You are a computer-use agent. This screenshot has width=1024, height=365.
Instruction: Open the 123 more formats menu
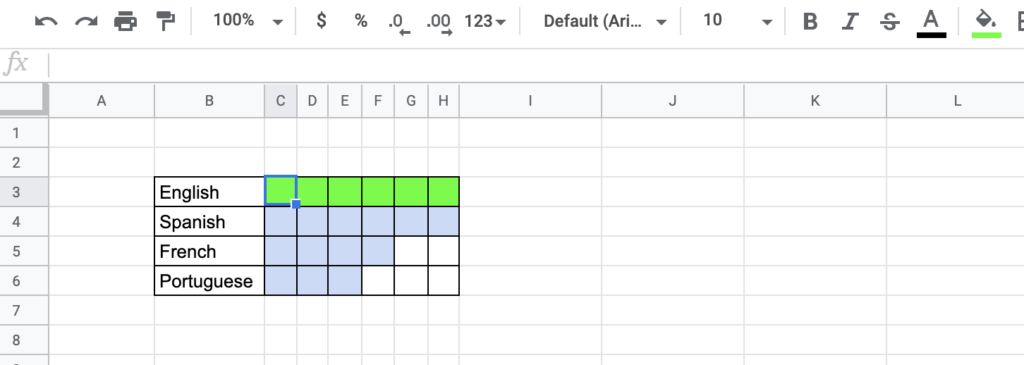click(485, 21)
